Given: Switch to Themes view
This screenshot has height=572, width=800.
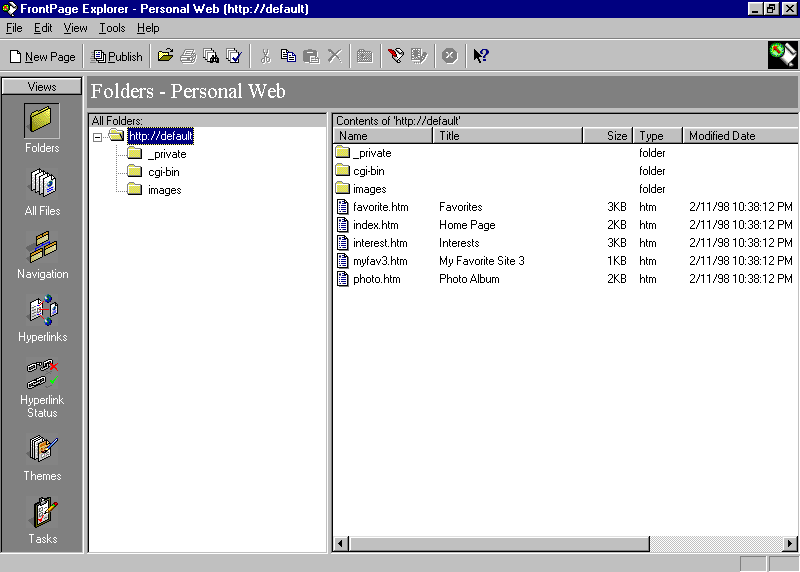Looking at the screenshot, I should [42, 457].
